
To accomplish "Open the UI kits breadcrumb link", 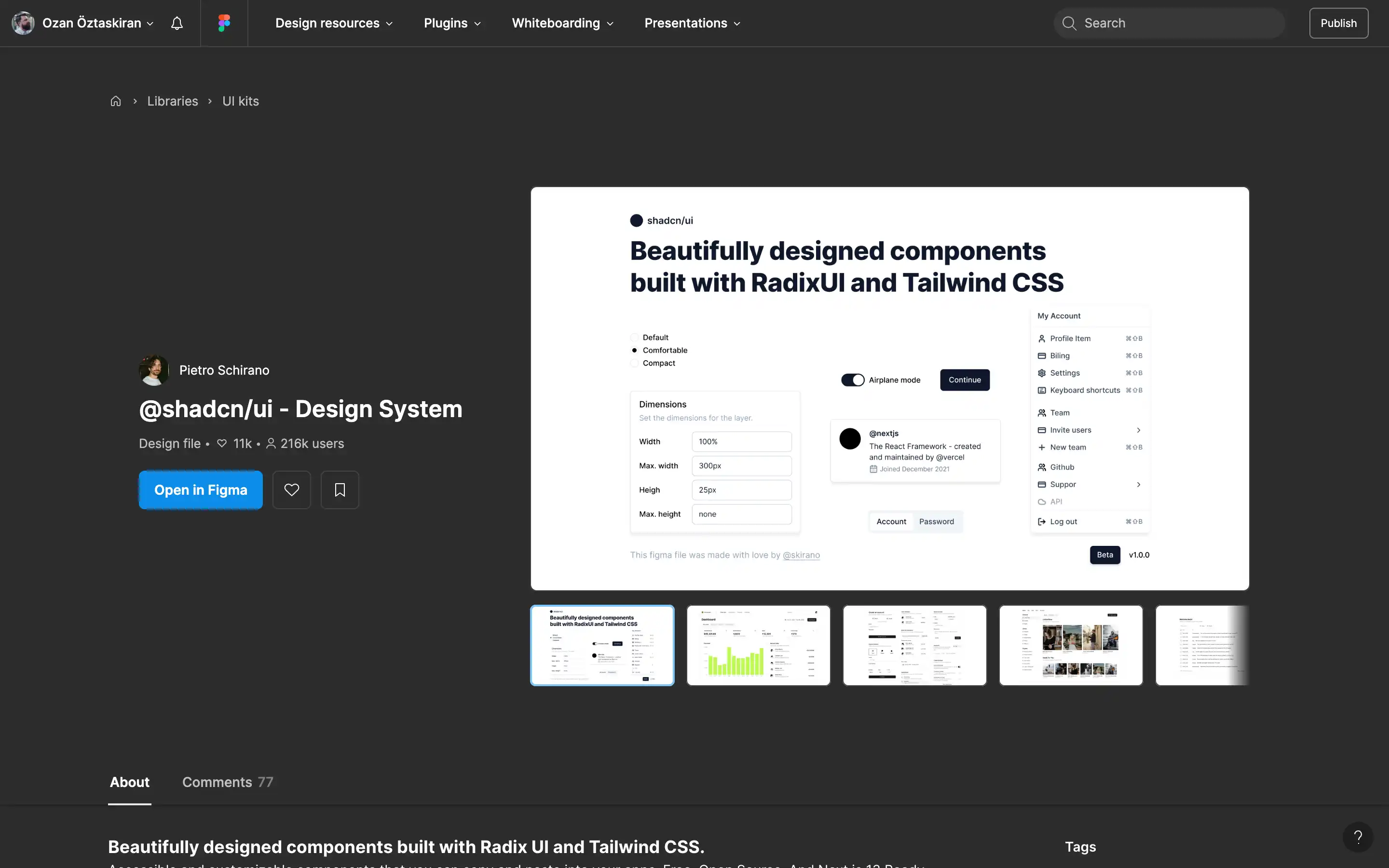I will [241, 101].
